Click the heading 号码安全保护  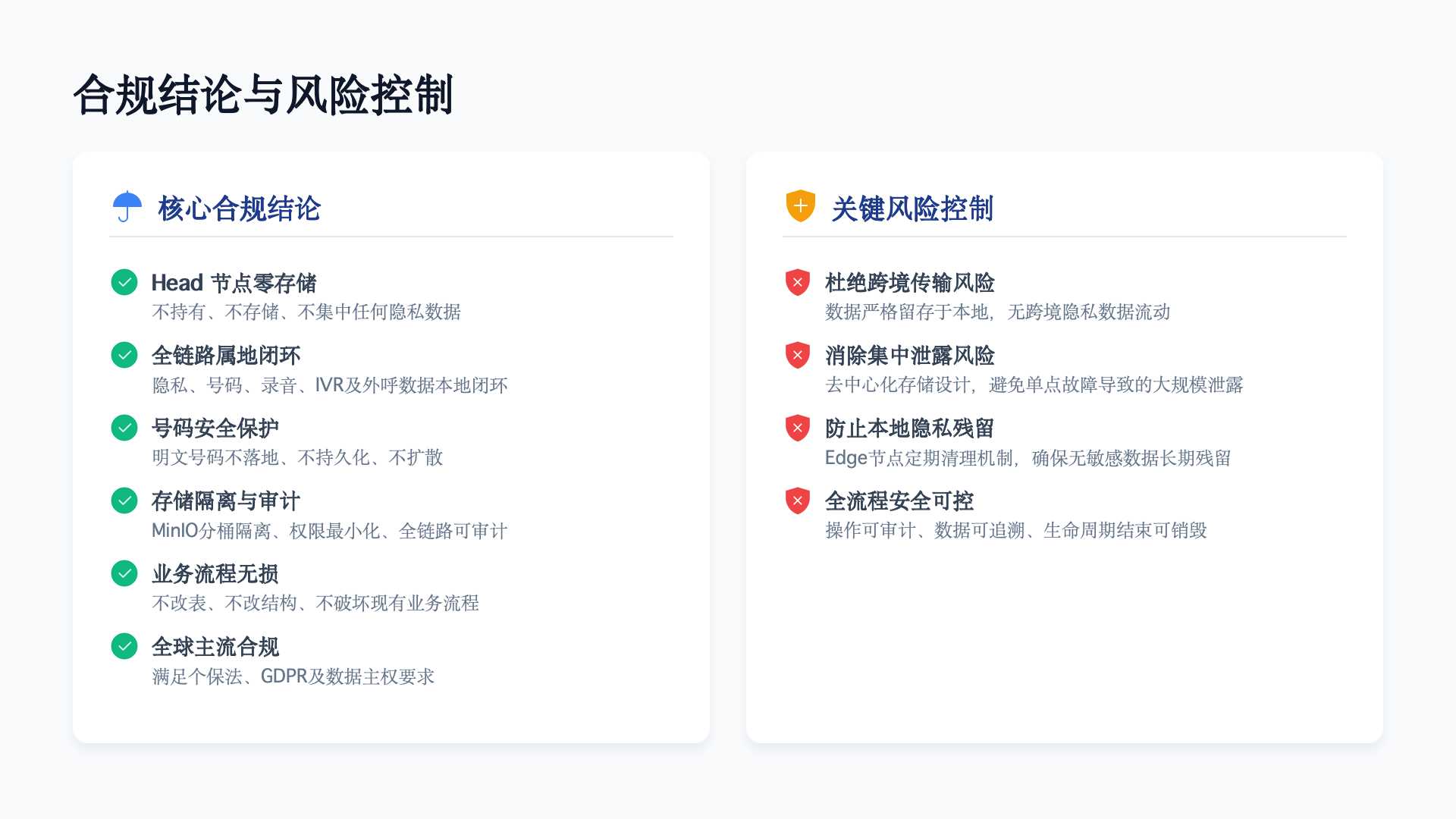coord(215,428)
